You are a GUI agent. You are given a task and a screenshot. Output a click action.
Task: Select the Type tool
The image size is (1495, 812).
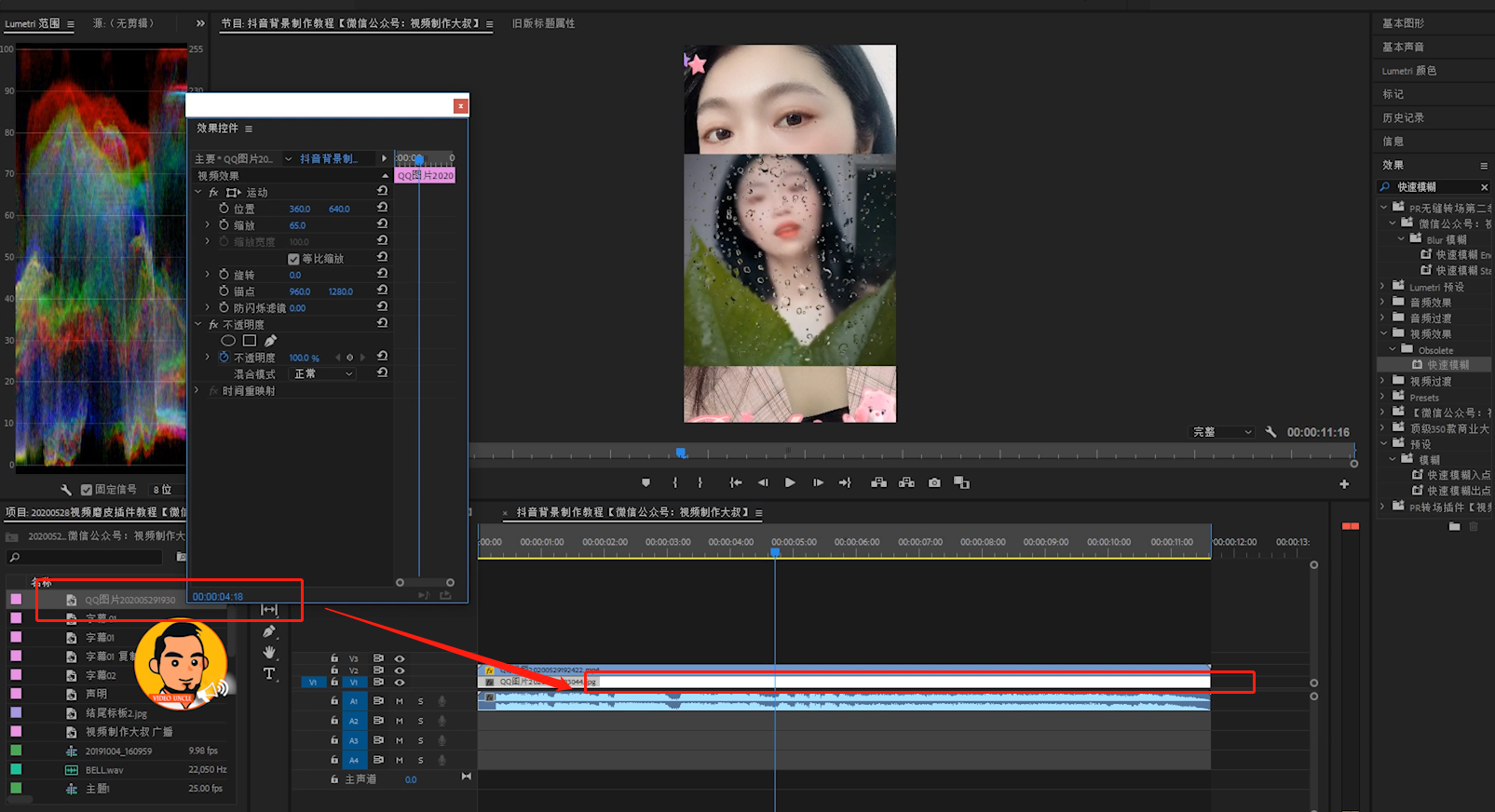[269, 673]
